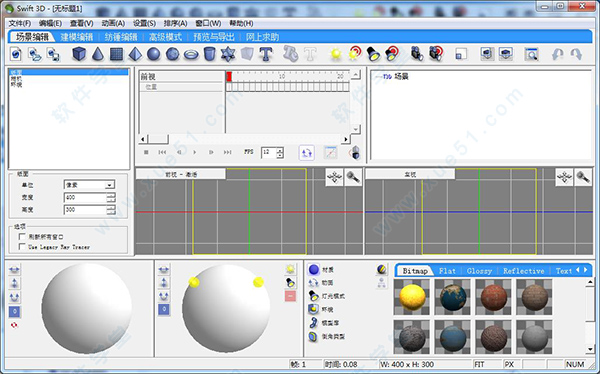Switch to the Glossy material tab
The height and width of the screenshot is (374, 600).
479,271
